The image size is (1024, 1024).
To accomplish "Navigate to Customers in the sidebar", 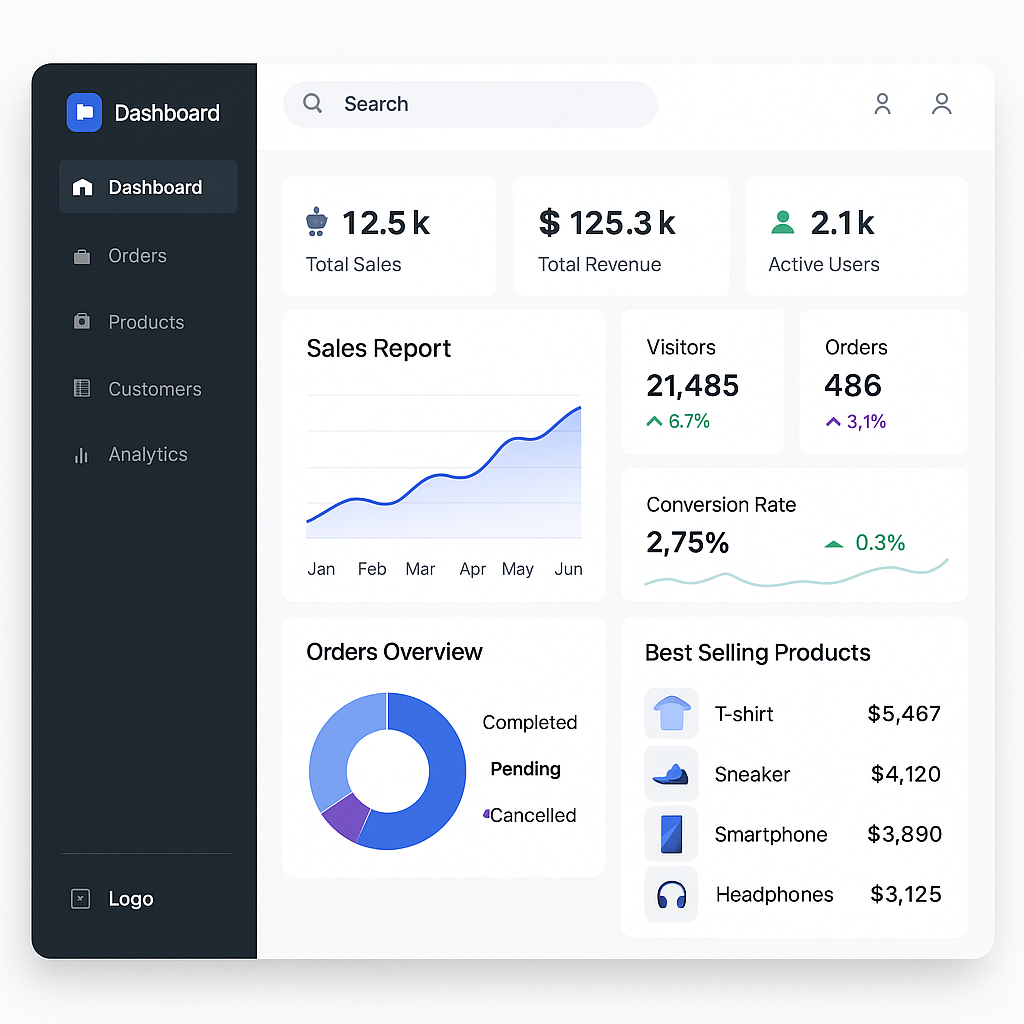I will [154, 389].
